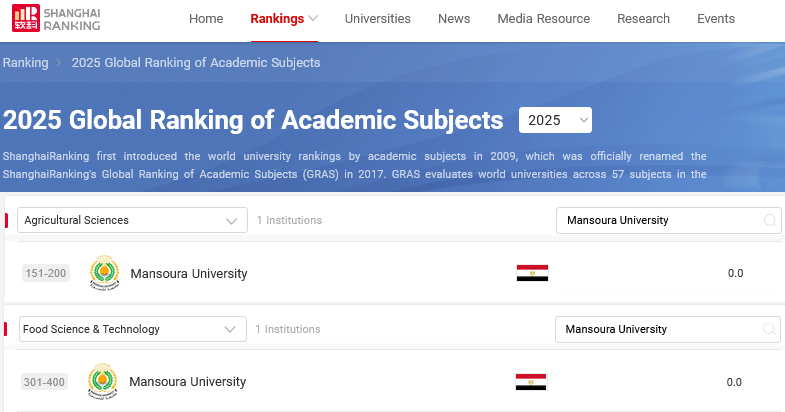785x412 pixels.
Task: Click Egypt flag in the 301-400 row
Action: pos(531,382)
